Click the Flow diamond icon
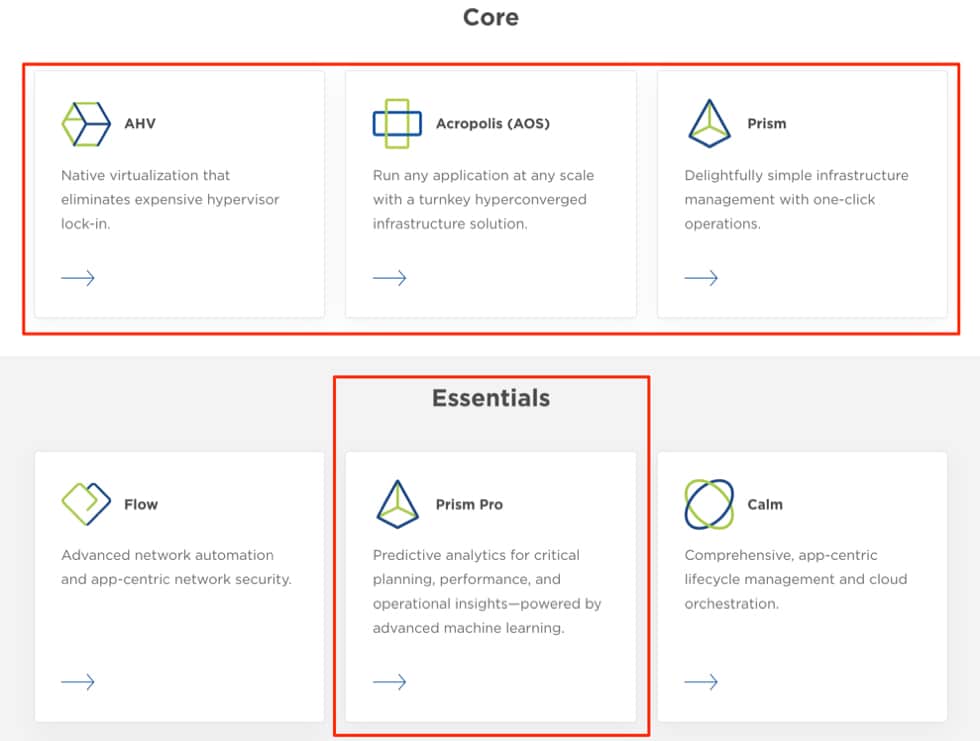The width and height of the screenshot is (980, 741). (86, 504)
